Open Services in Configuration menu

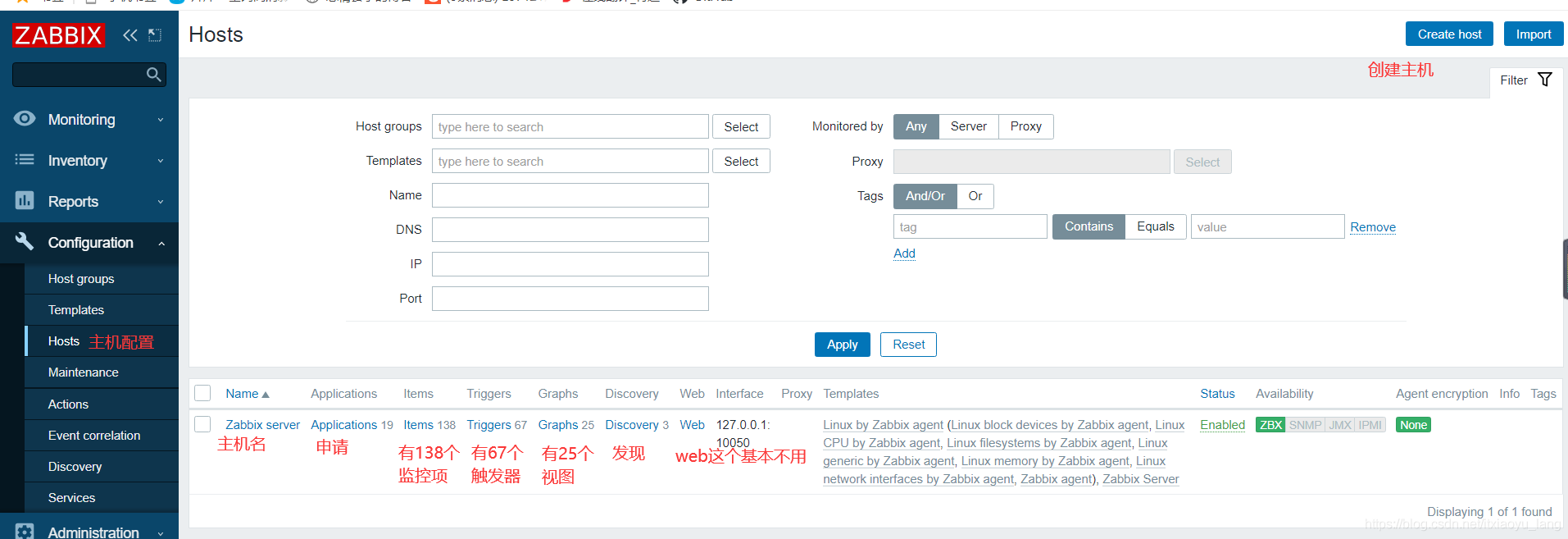pyautogui.click(x=102, y=498)
